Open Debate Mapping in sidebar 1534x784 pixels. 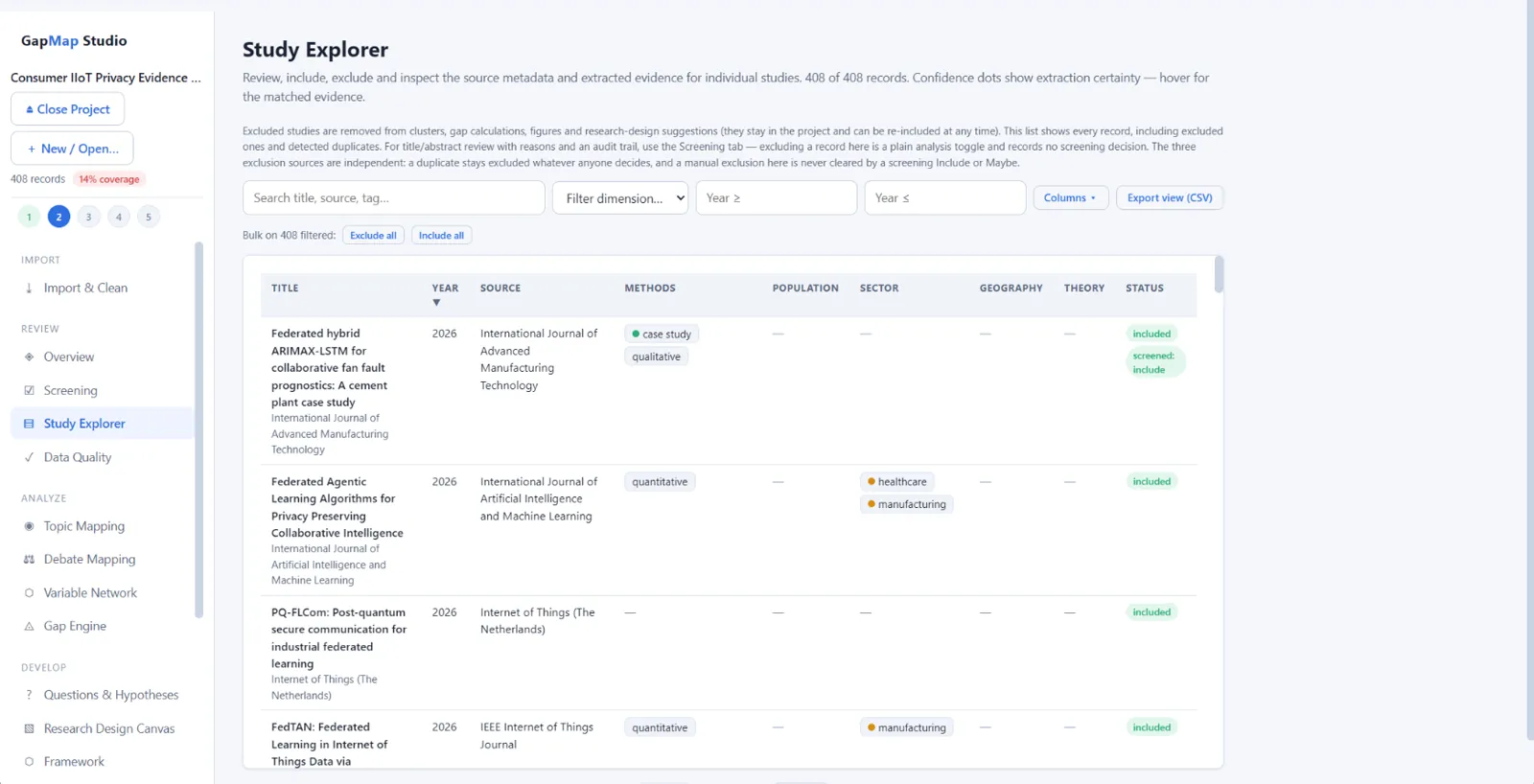(102, 559)
